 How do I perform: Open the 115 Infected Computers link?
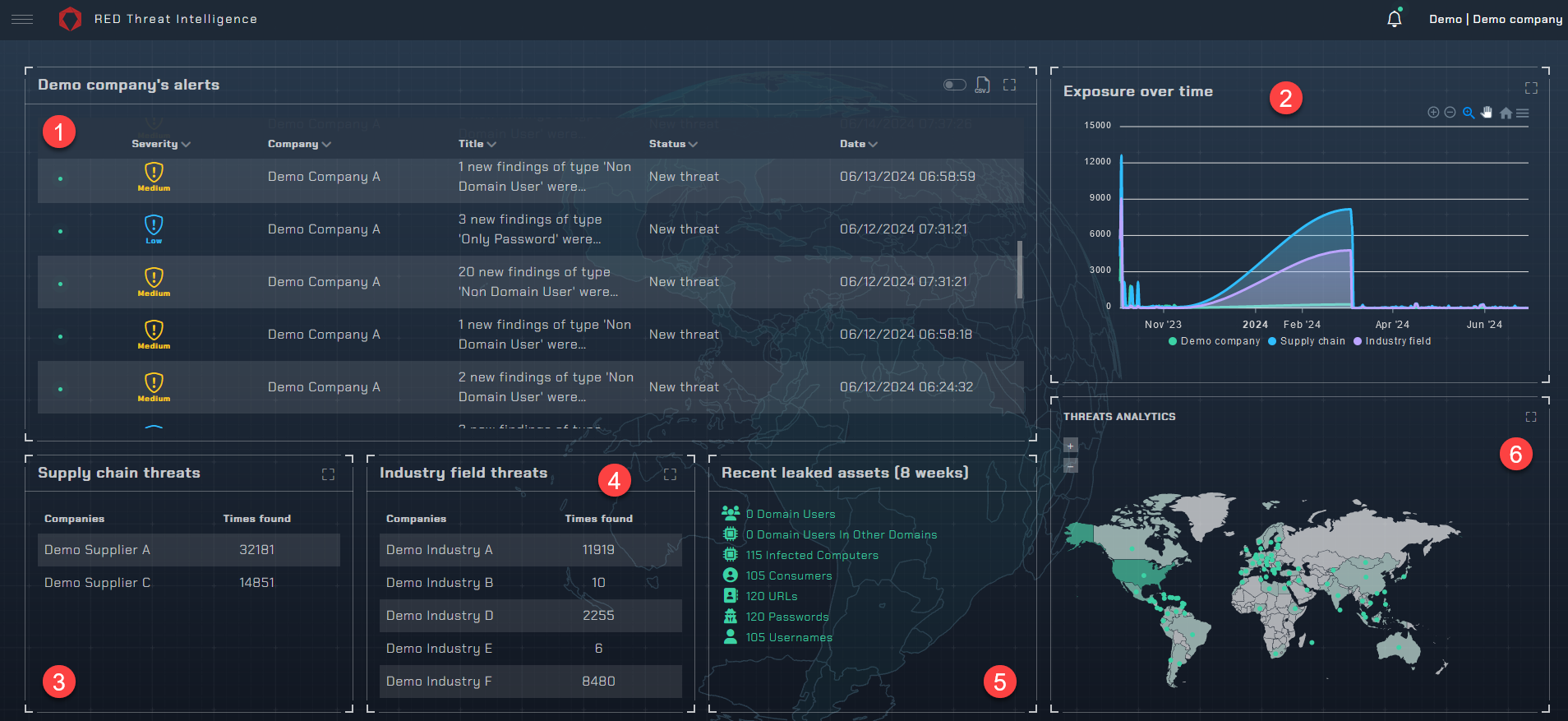[811, 555]
